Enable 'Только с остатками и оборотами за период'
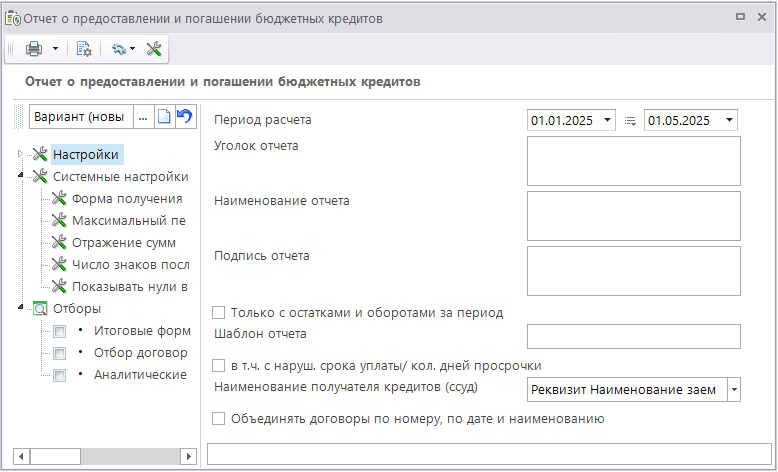 [219, 312]
